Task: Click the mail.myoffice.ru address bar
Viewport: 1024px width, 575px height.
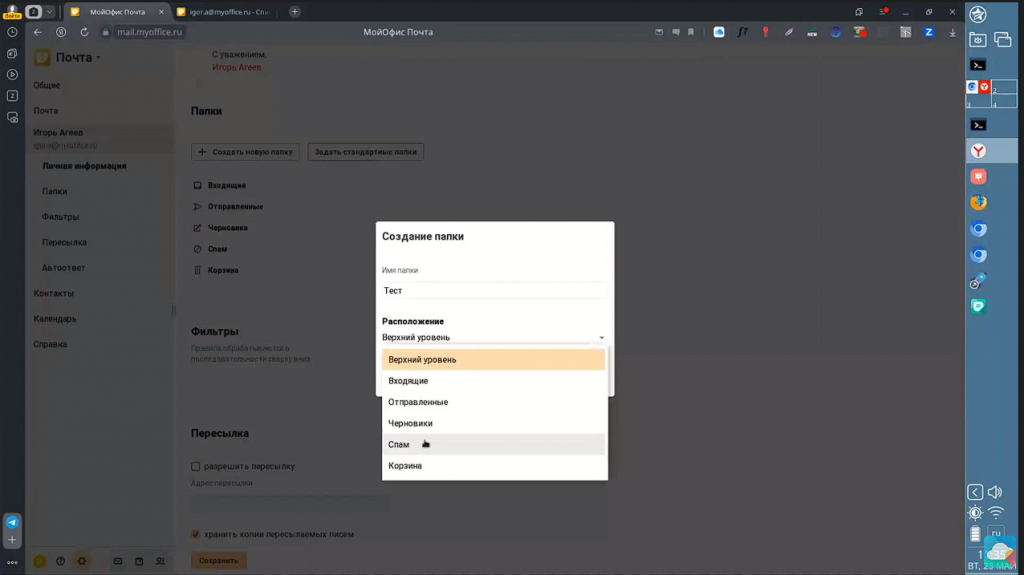Action: click(150, 32)
